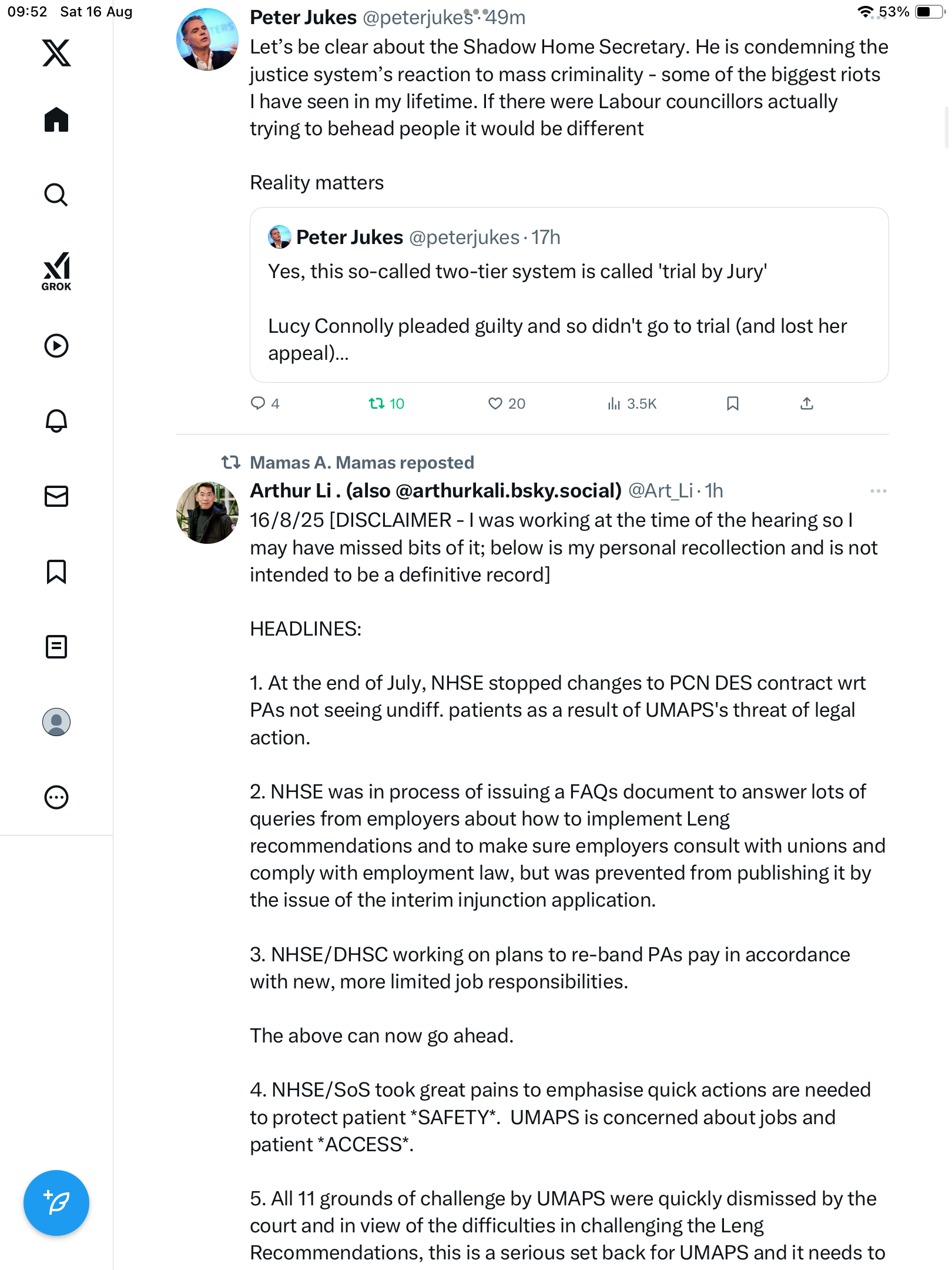Screen dimensions: 952x1270
Task: Go to the Home timeline icon
Action: pos(56,120)
